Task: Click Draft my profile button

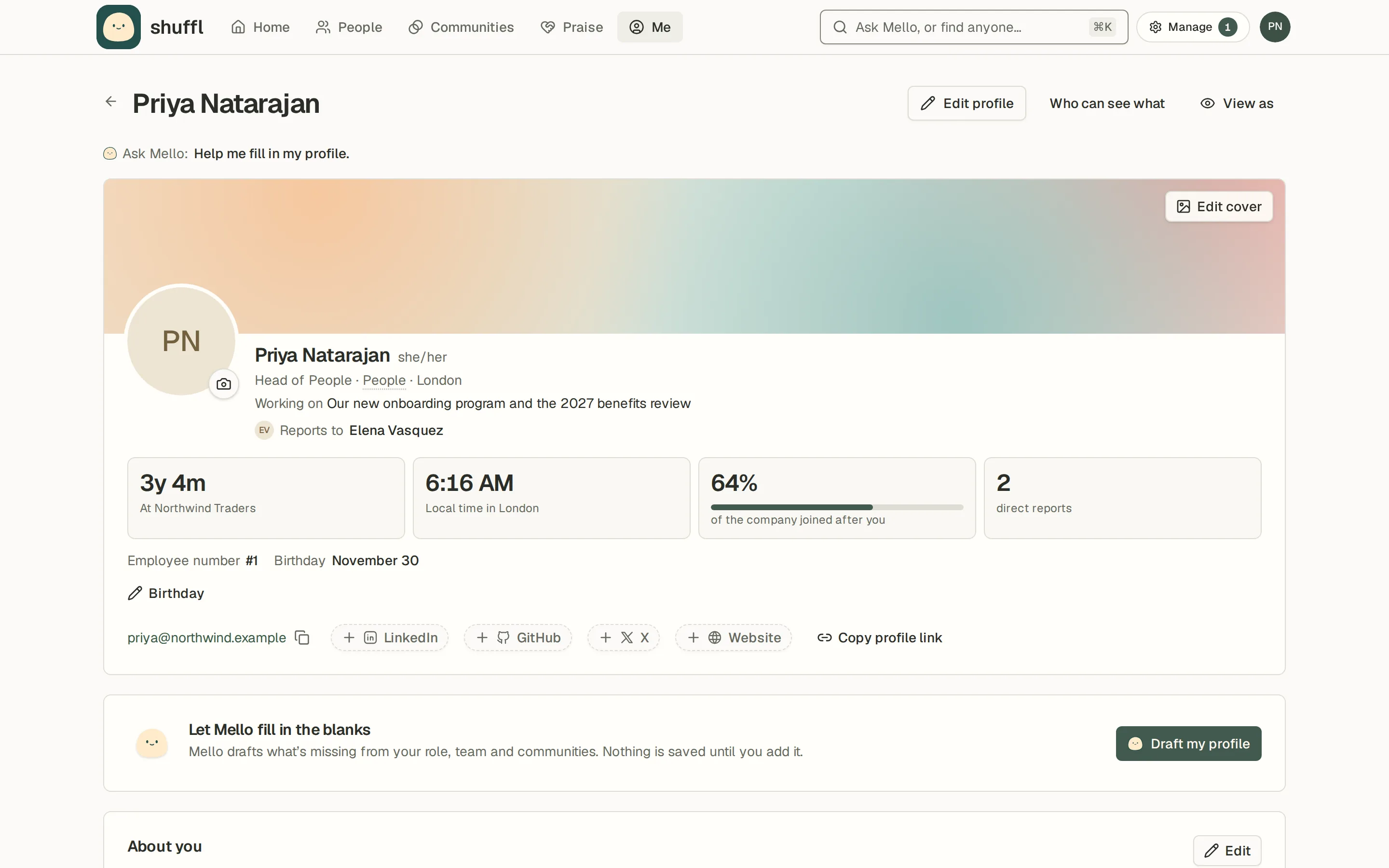Action: (x=1189, y=744)
